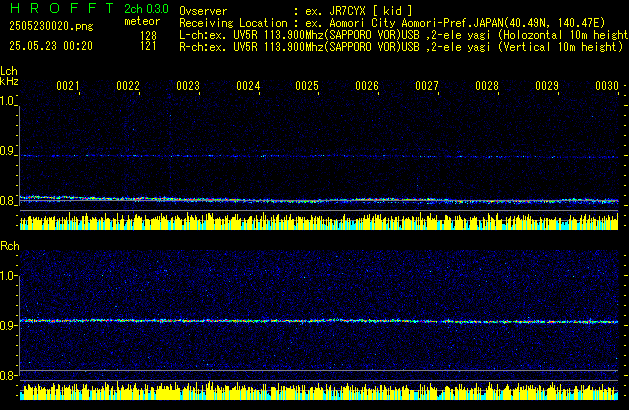Image resolution: width=629 pixels, height=410 pixels.
Task: Select the 0026 time marker
Action: pos(367,86)
